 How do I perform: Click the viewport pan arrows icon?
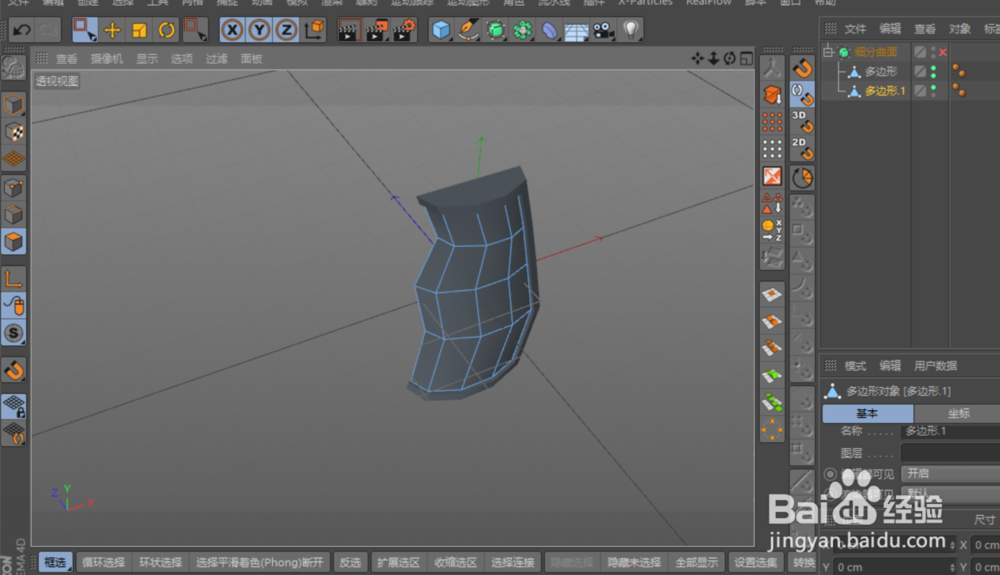coord(698,59)
